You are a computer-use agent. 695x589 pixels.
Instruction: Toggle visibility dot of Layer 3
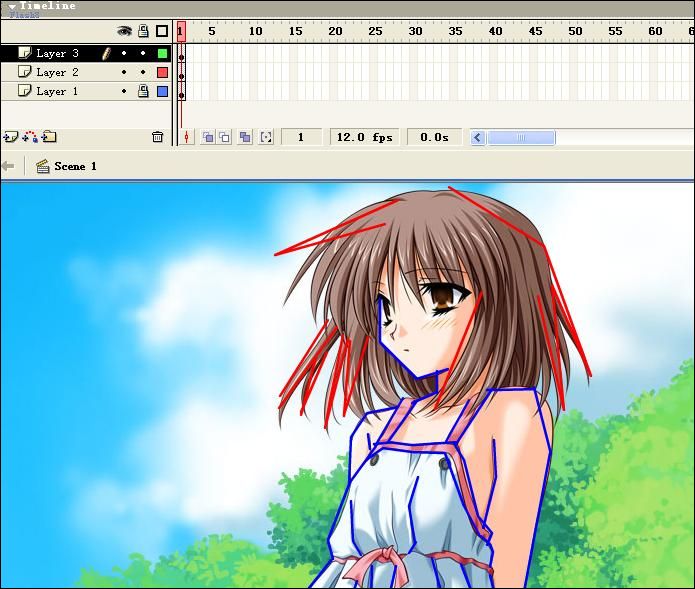pyautogui.click(x=124, y=53)
